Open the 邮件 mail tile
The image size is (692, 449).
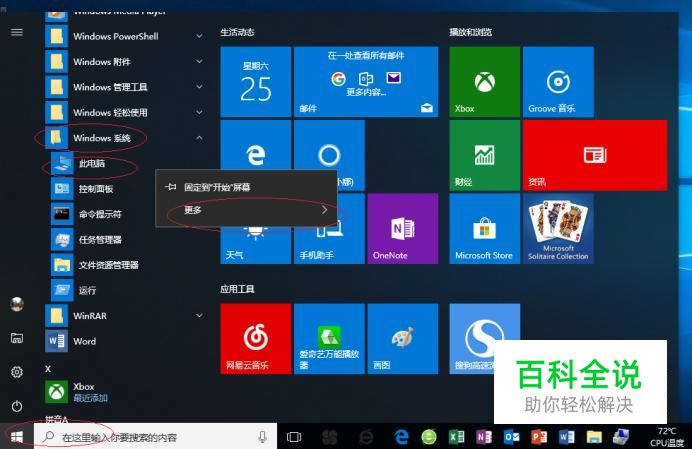click(x=366, y=82)
